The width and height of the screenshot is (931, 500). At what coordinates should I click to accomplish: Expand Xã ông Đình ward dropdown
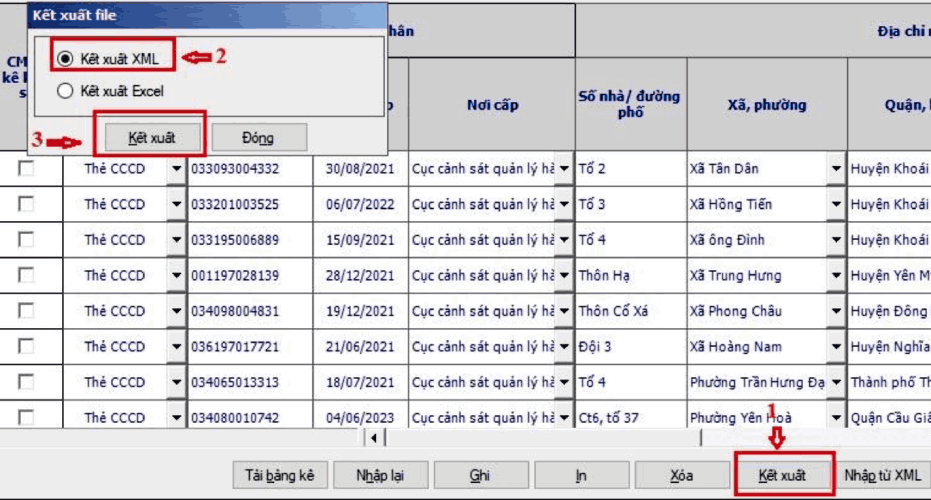click(836, 240)
